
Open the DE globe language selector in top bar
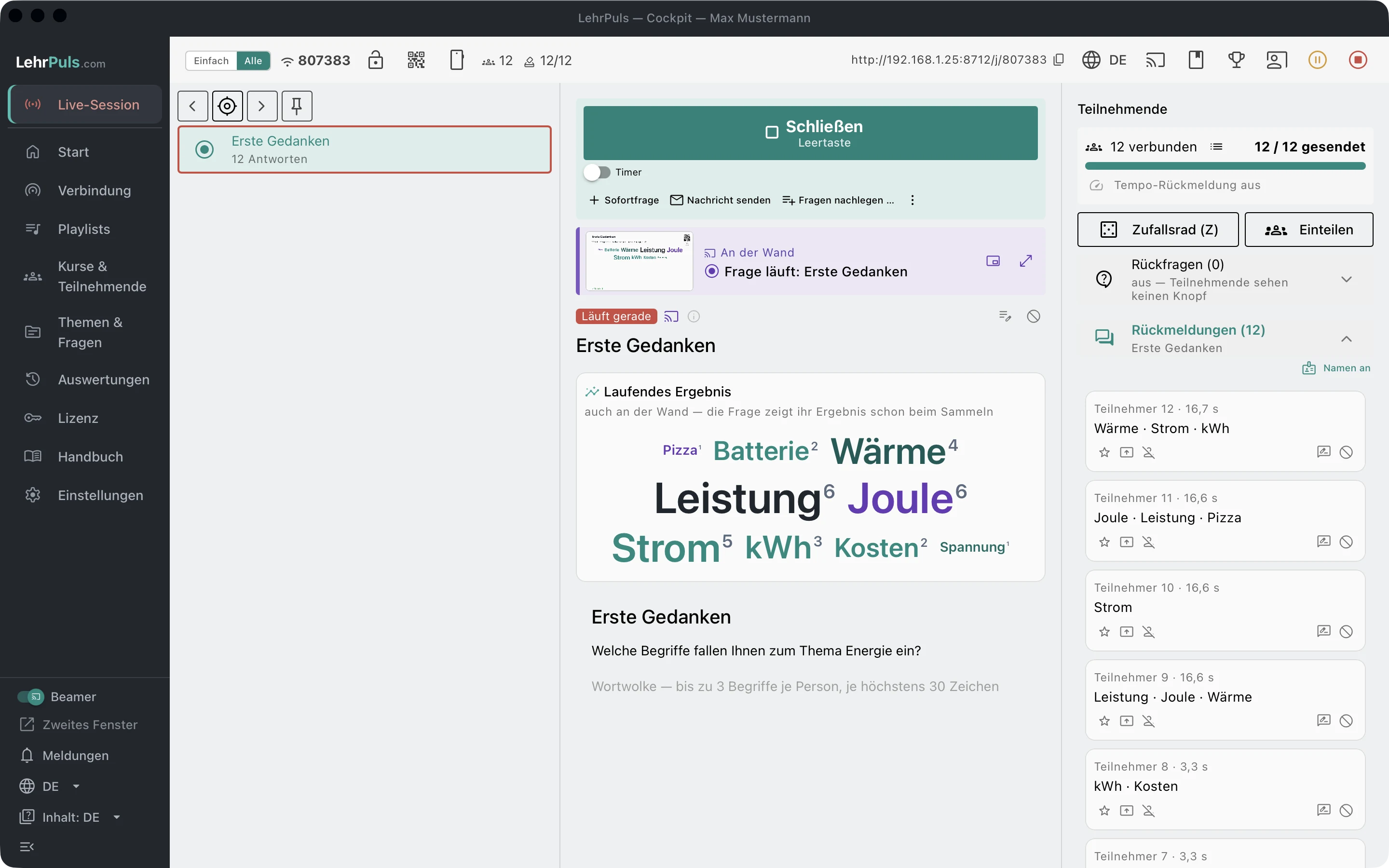tap(1104, 60)
